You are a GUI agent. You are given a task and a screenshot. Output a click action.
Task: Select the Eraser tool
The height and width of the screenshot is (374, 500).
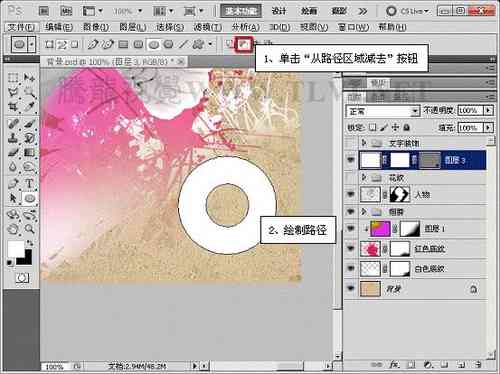point(13,153)
